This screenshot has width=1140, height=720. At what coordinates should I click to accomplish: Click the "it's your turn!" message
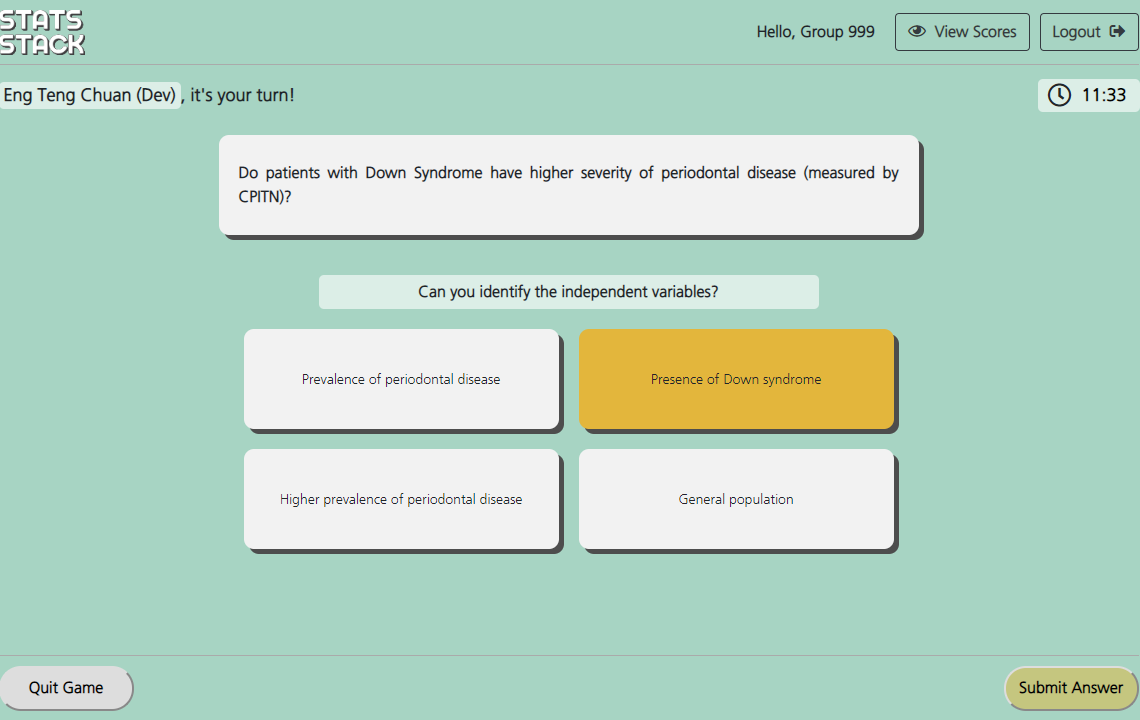click(242, 95)
